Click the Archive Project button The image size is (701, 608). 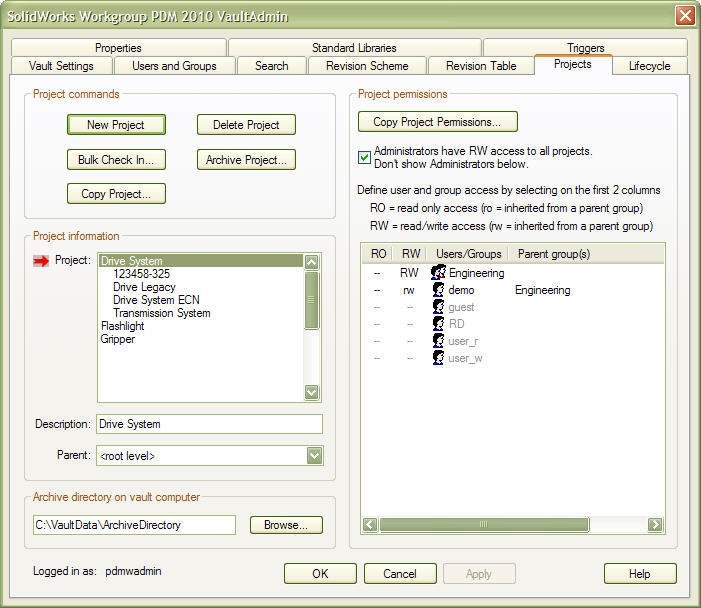[x=246, y=159]
